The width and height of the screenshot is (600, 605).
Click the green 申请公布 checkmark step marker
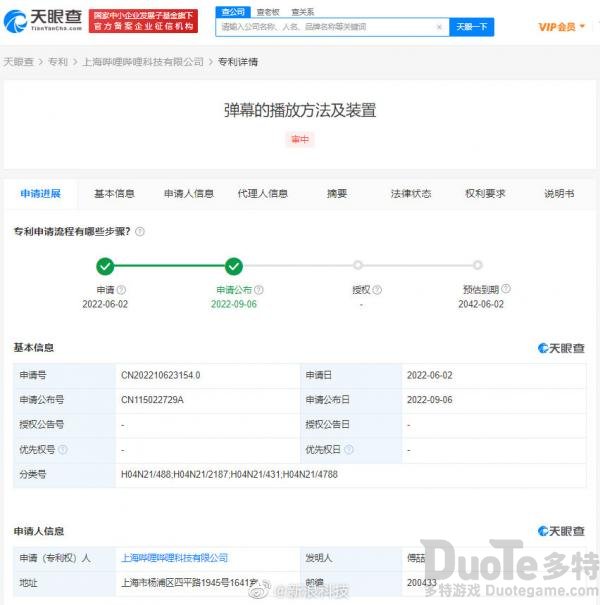point(234,266)
